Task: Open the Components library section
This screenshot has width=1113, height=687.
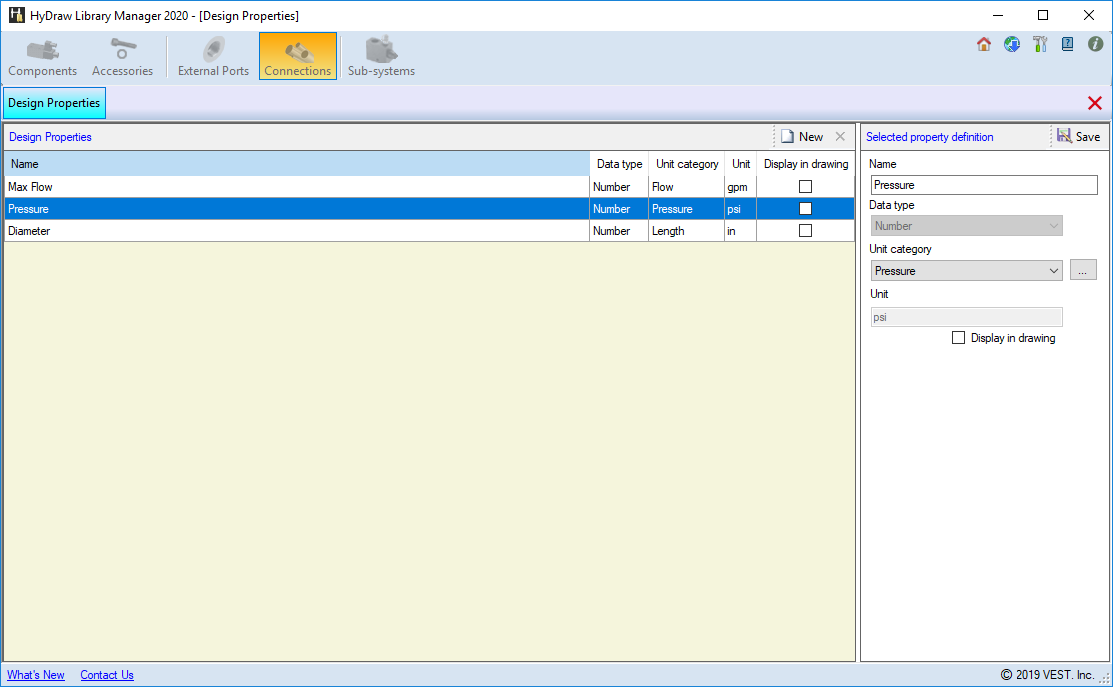Action: coord(42,57)
